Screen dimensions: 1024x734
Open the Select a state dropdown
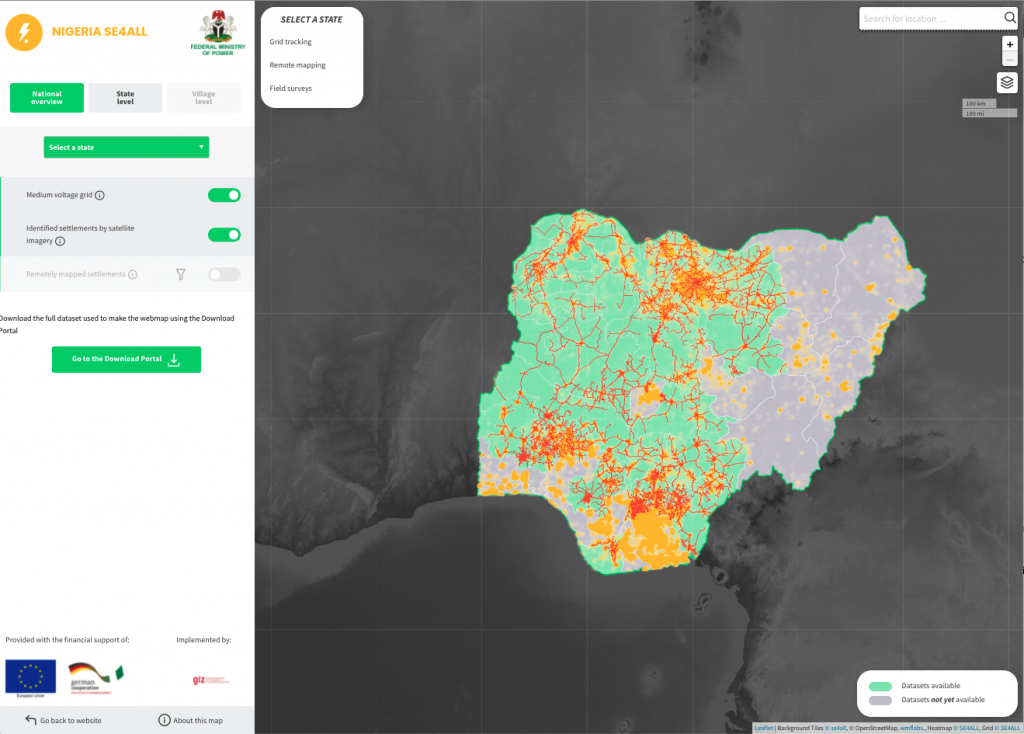pyautogui.click(x=126, y=147)
